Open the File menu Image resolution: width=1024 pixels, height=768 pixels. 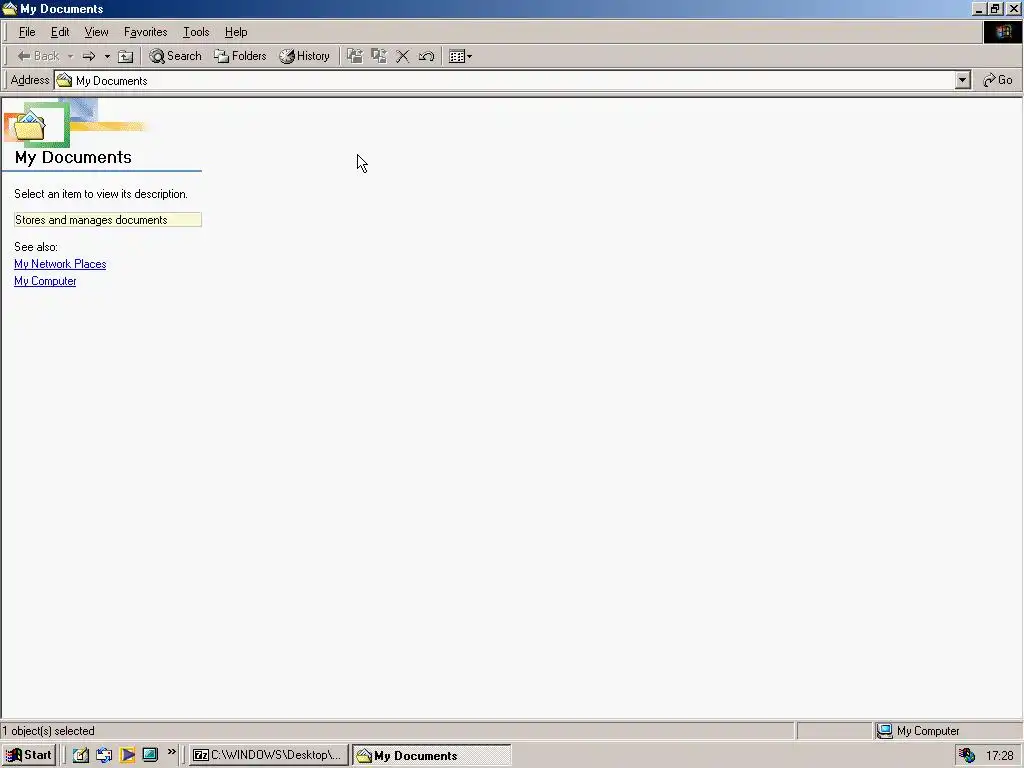[x=27, y=32]
